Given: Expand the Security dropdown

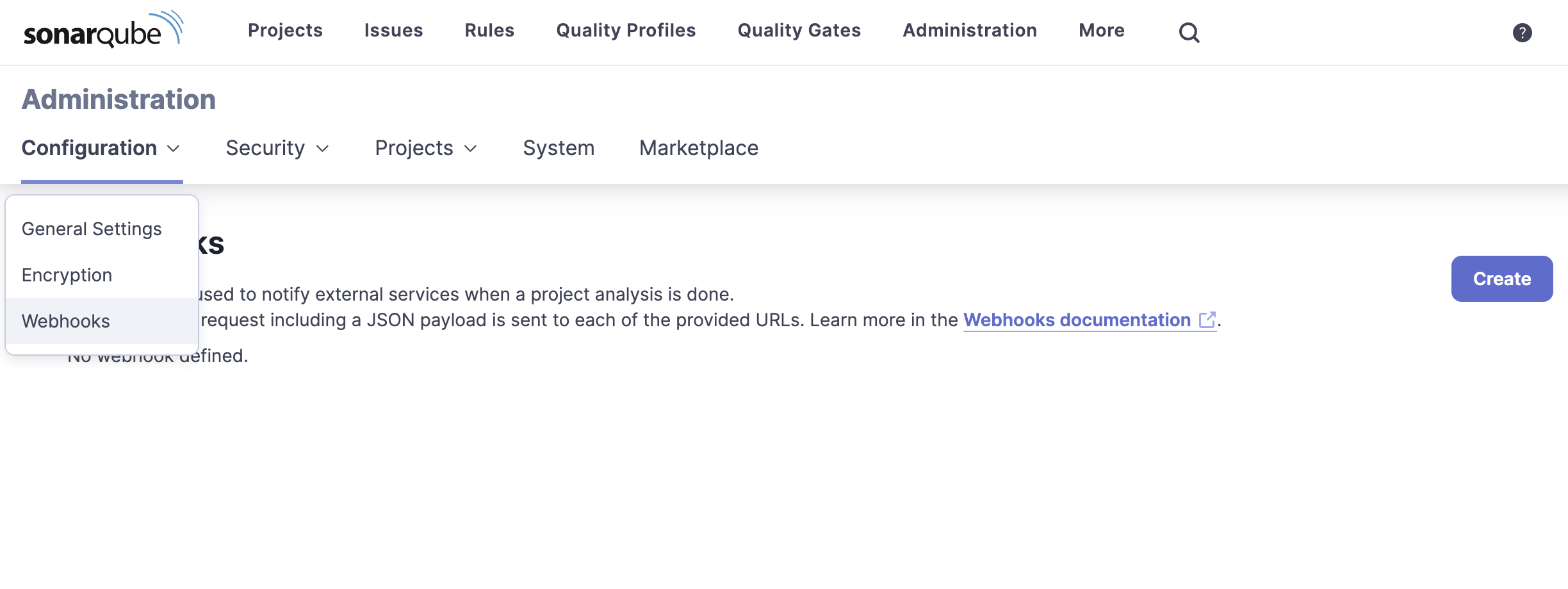Looking at the screenshot, I should point(277,148).
